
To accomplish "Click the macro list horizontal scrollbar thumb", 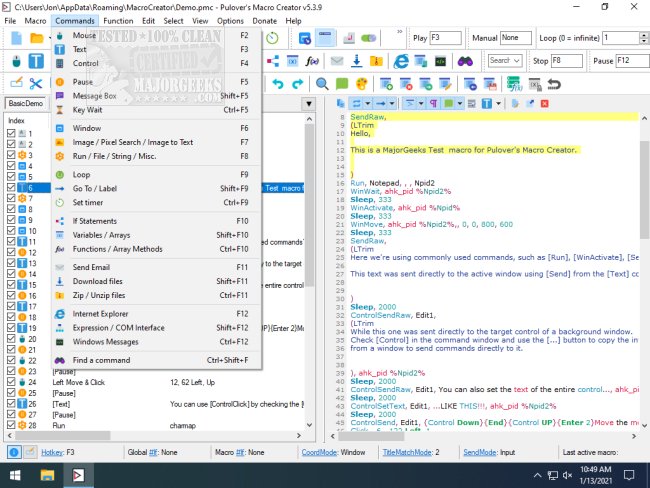I will [63, 436].
